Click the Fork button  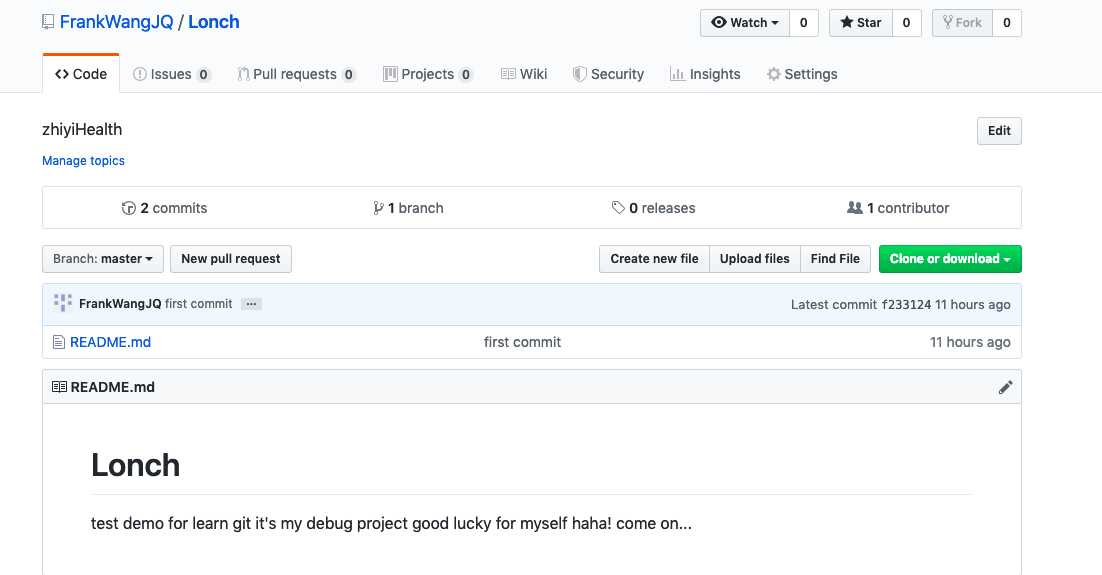962,22
